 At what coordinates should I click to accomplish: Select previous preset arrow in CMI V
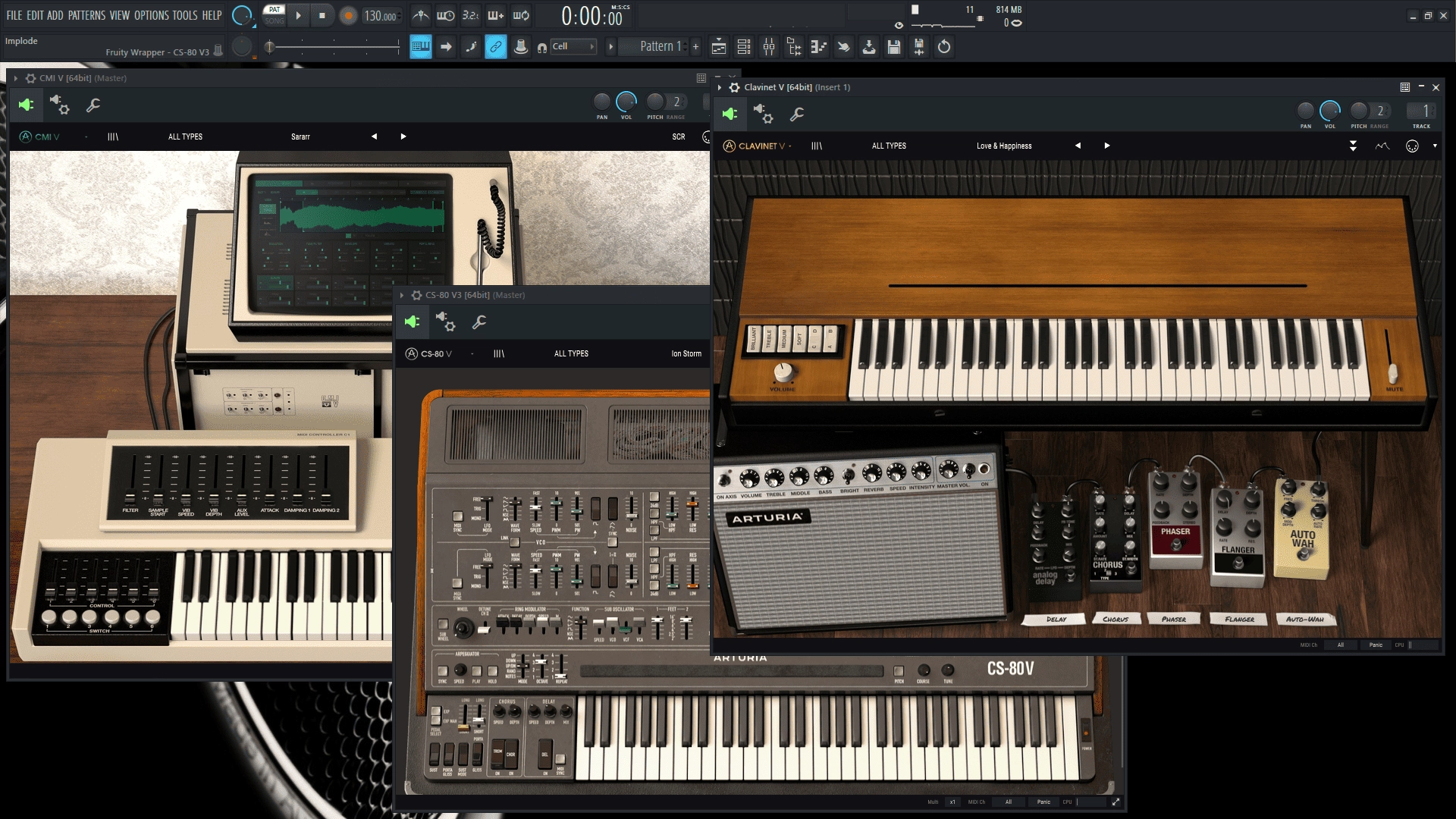[374, 136]
